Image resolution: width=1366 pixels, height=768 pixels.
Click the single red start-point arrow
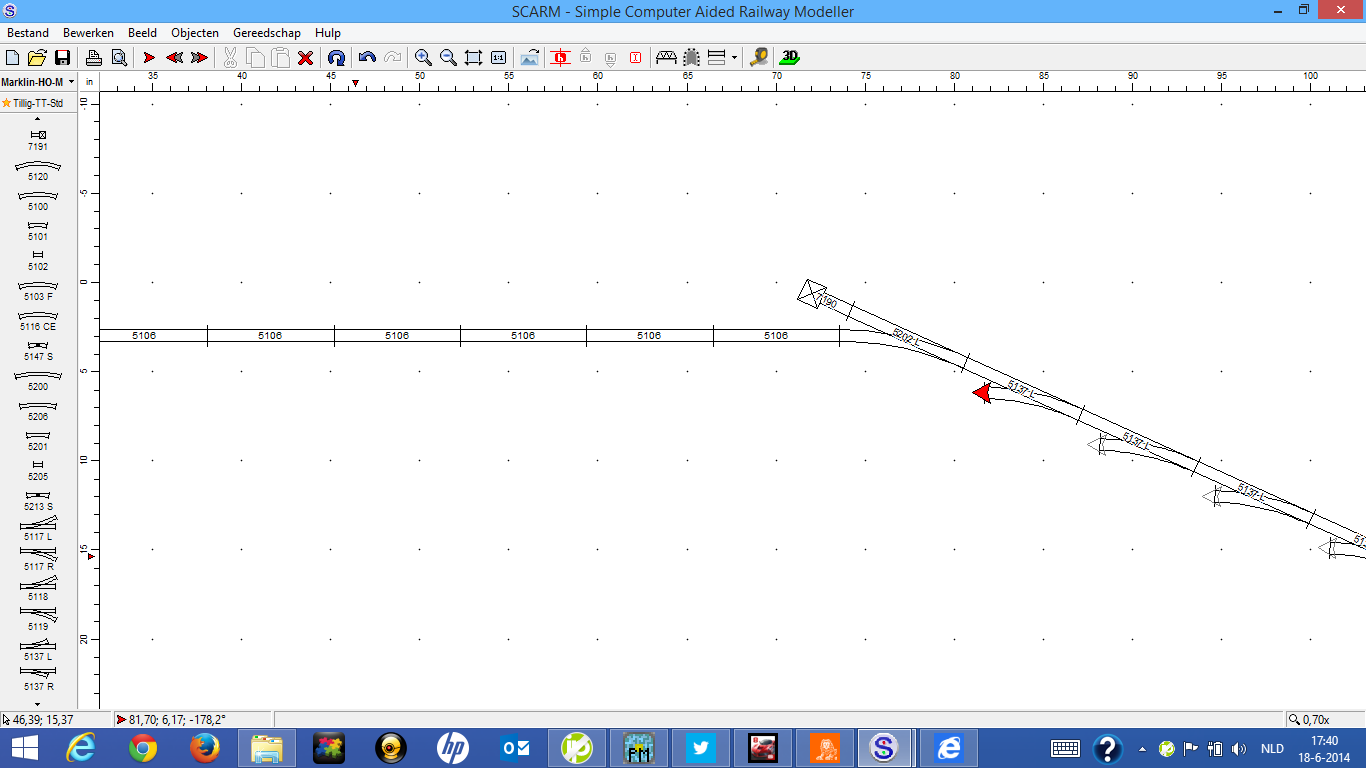pyautogui.click(x=149, y=58)
